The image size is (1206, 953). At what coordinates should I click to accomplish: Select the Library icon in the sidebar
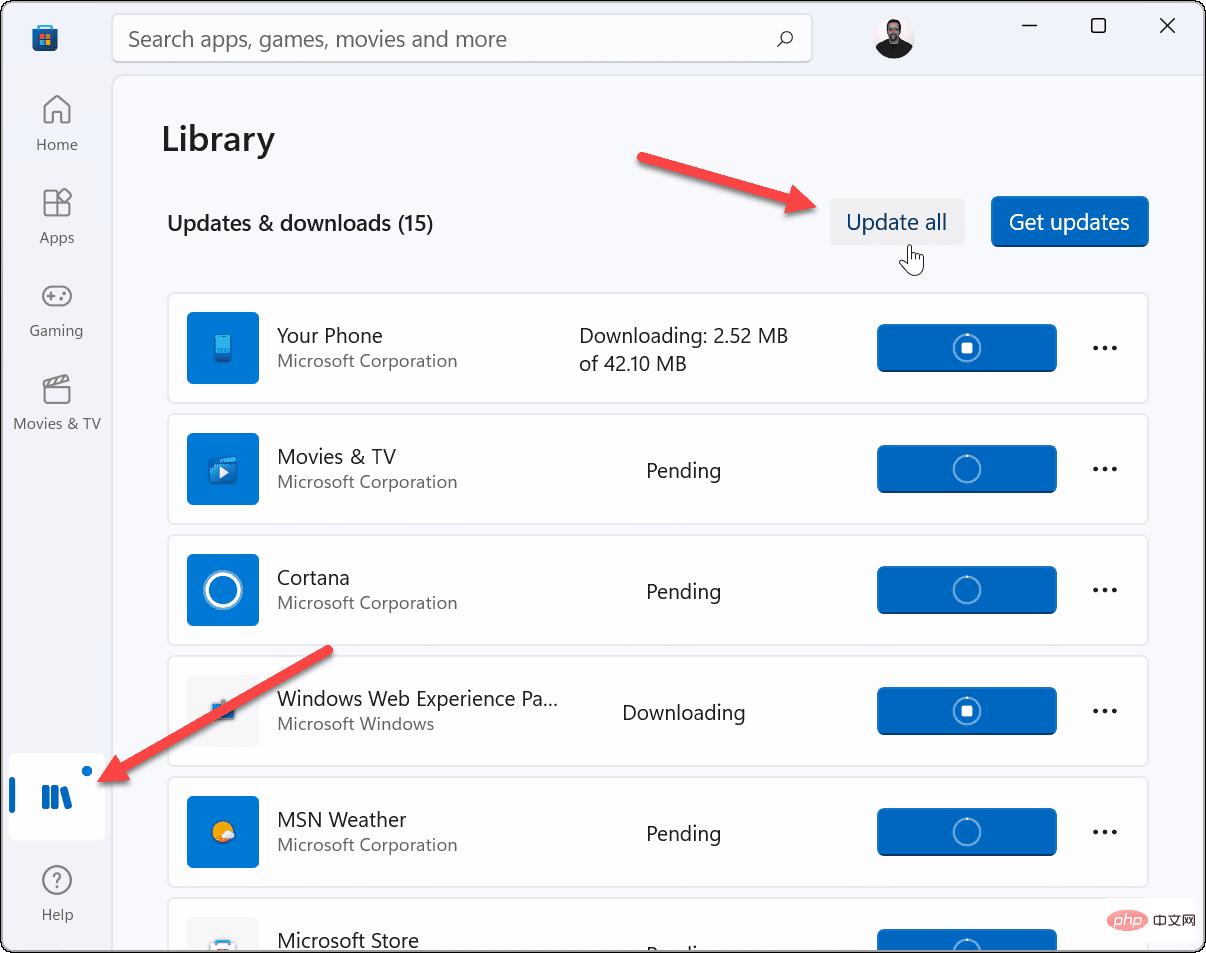point(57,796)
